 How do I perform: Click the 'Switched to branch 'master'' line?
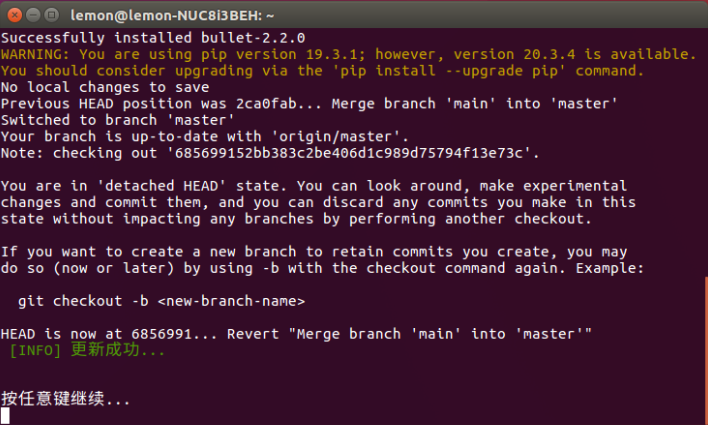118,120
